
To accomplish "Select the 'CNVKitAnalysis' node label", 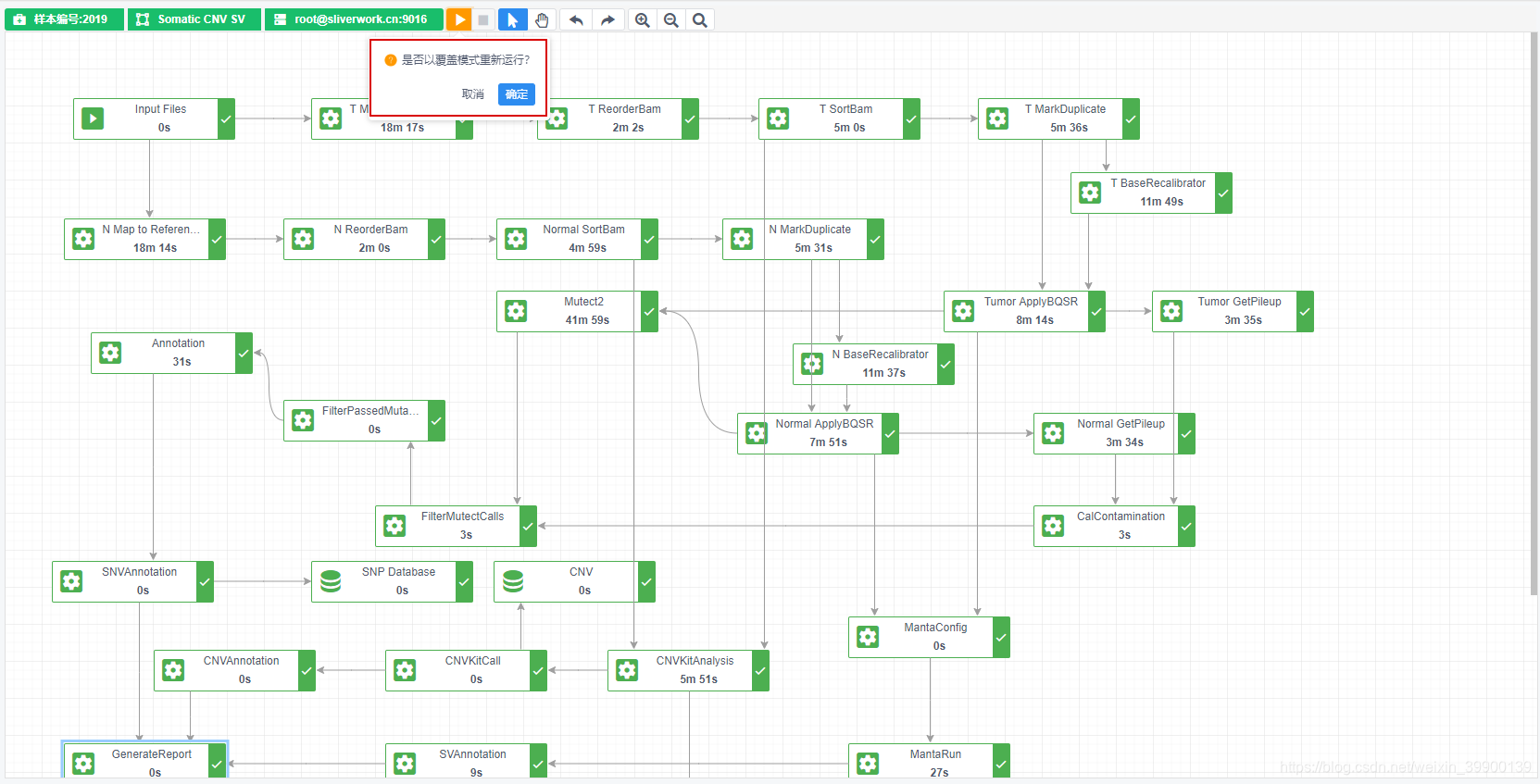I will coord(695,661).
